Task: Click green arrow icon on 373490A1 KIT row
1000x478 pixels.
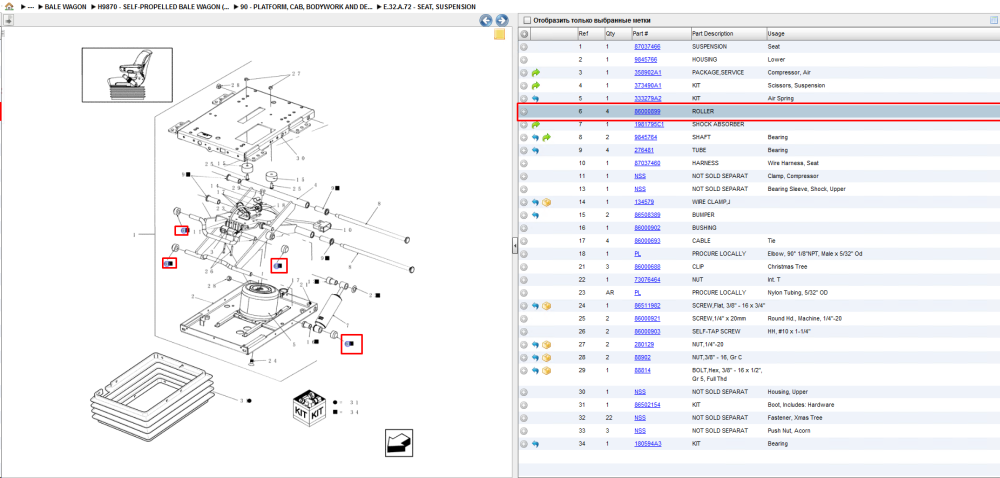Action: click(x=536, y=85)
